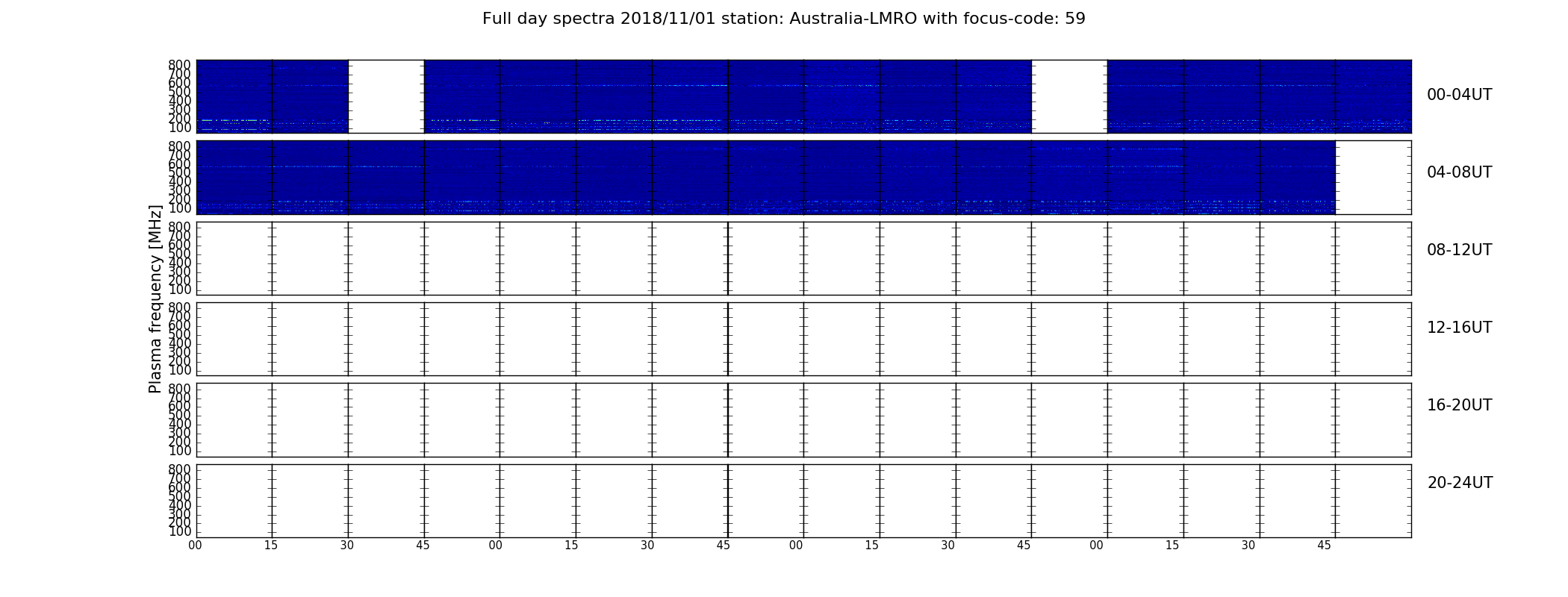
Task: Click the leftmost '00' time-axis tick label
Action: pyautogui.click(x=195, y=546)
